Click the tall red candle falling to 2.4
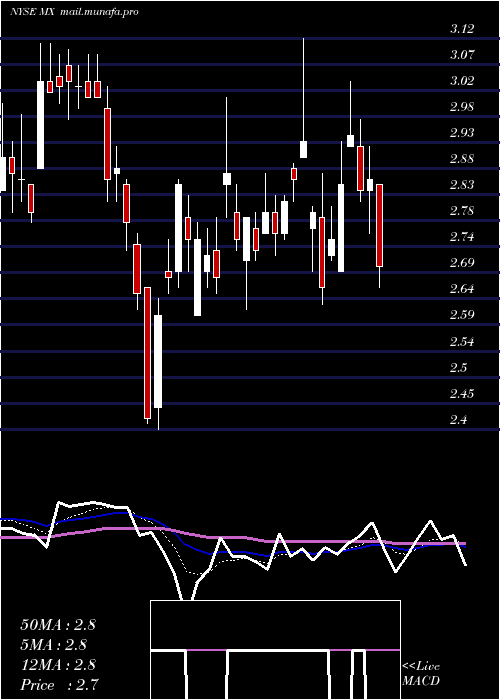 [x=147, y=353]
